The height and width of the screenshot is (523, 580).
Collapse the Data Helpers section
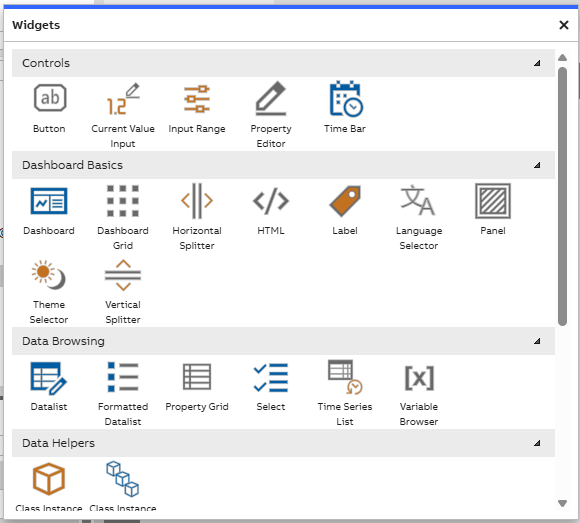pos(537,443)
